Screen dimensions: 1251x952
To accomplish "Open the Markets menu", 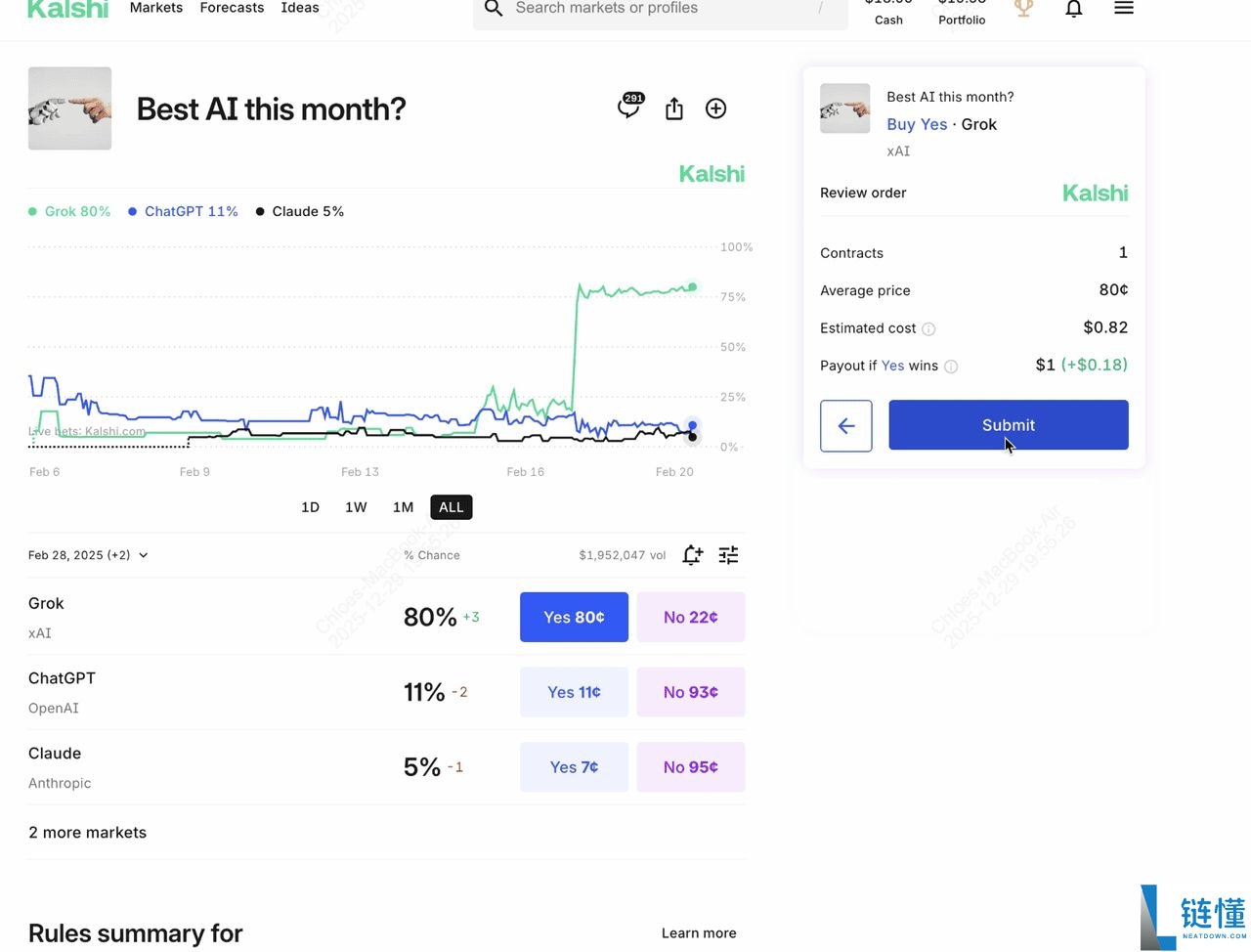I will click(x=156, y=8).
